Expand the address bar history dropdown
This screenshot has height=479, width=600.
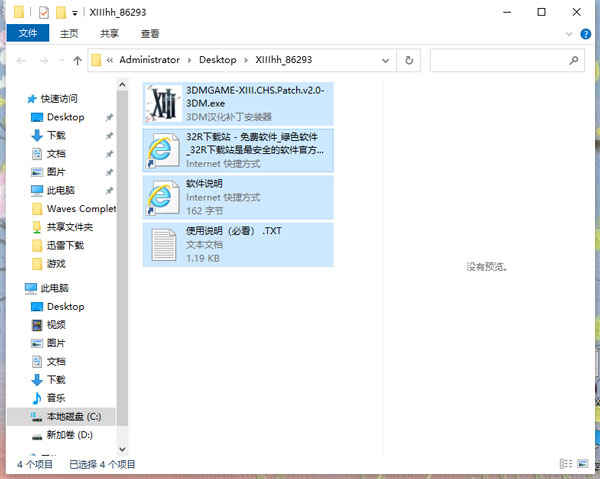[386, 60]
